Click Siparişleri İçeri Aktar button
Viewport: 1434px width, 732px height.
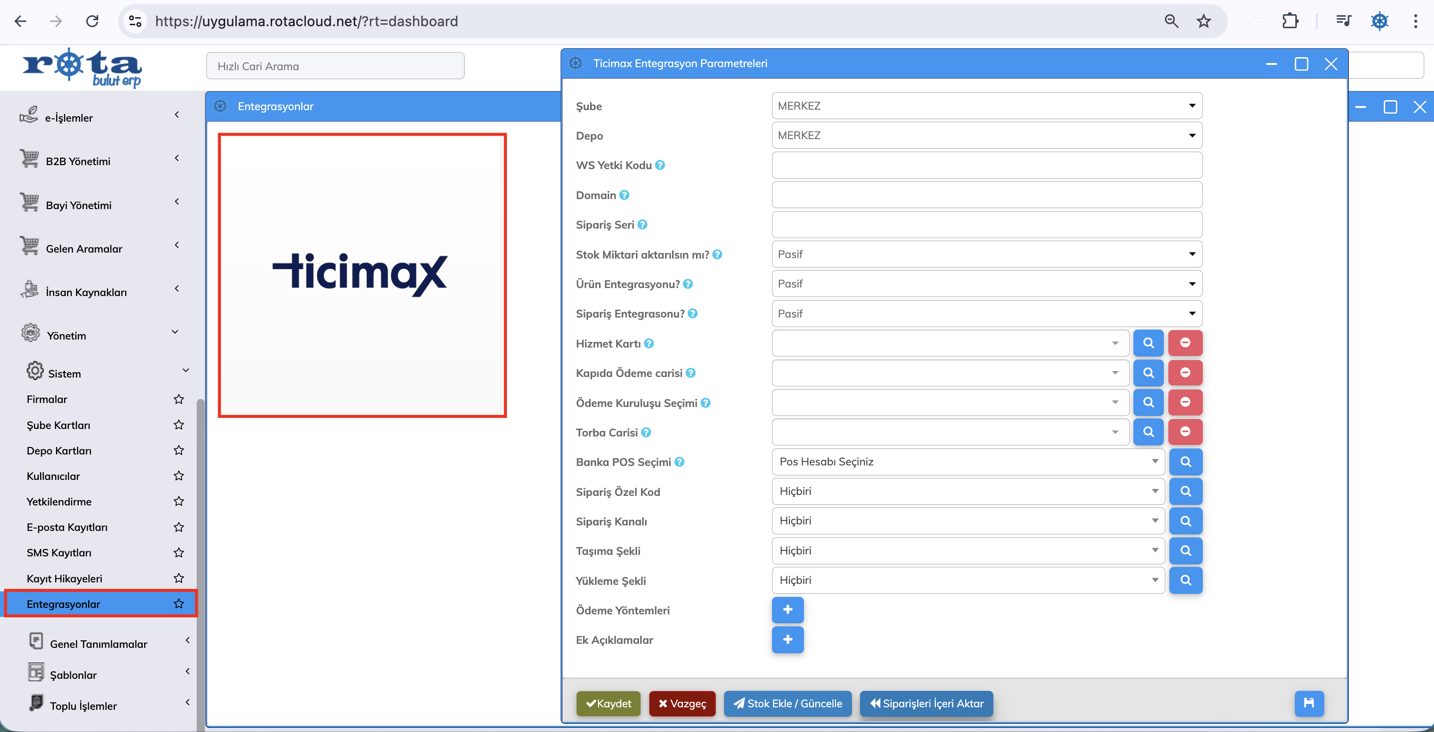pyautogui.click(x=926, y=703)
